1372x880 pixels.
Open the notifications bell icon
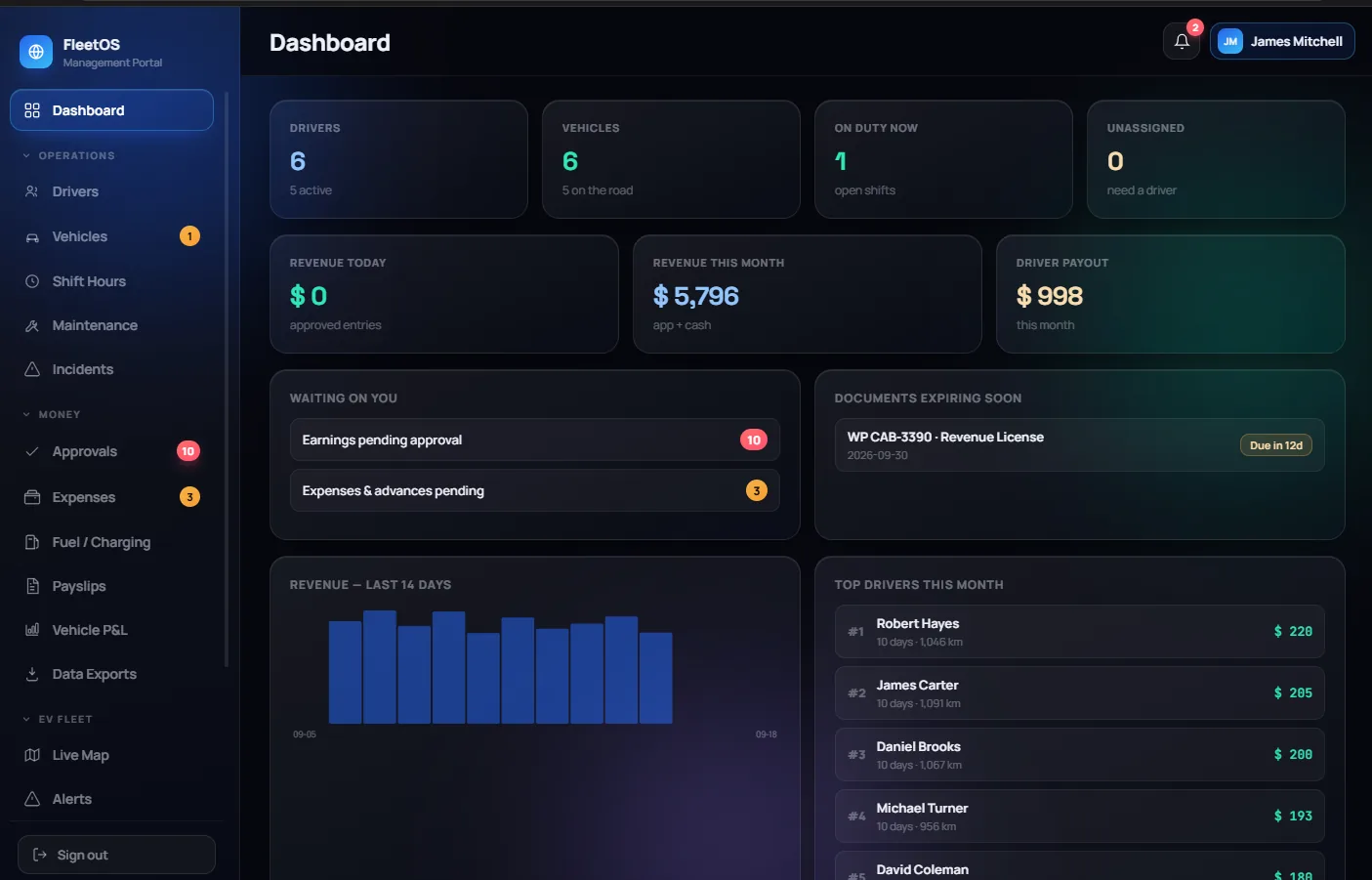1182,41
